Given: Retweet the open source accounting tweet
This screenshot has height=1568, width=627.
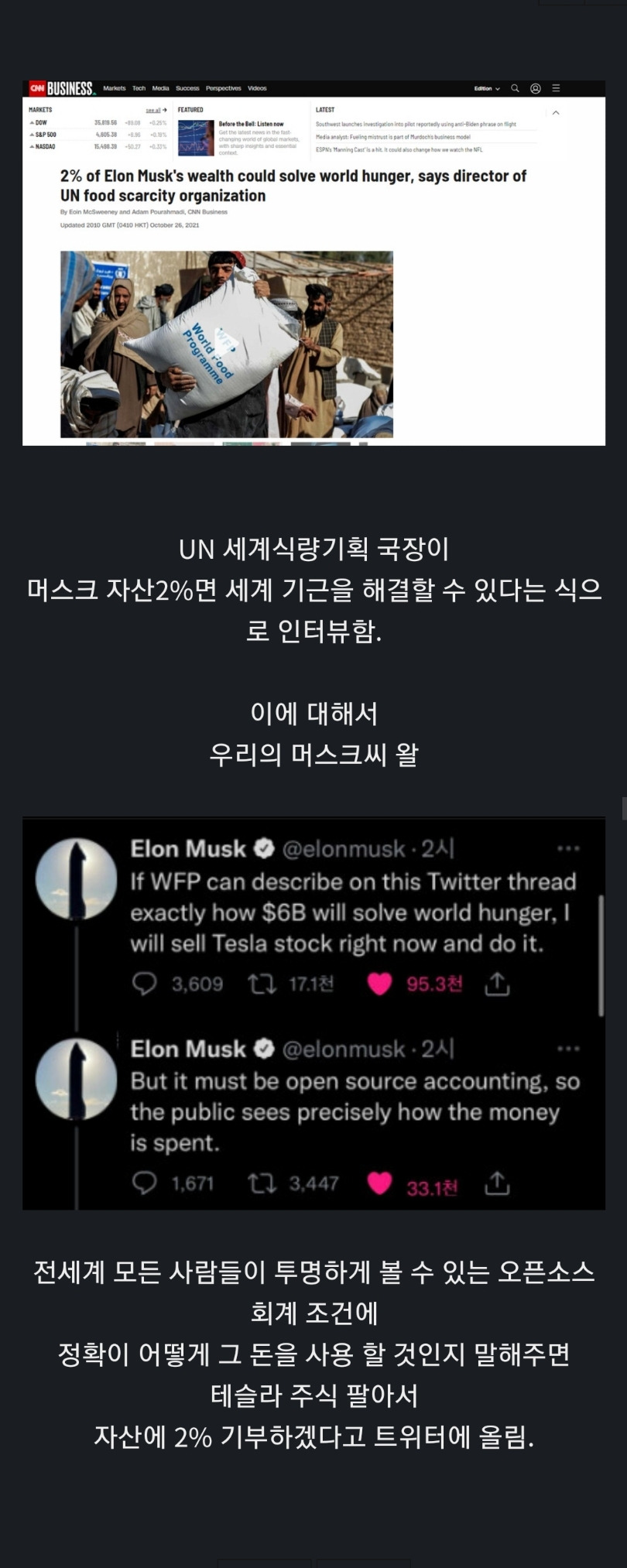Looking at the screenshot, I should pyautogui.click(x=262, y=1183).
